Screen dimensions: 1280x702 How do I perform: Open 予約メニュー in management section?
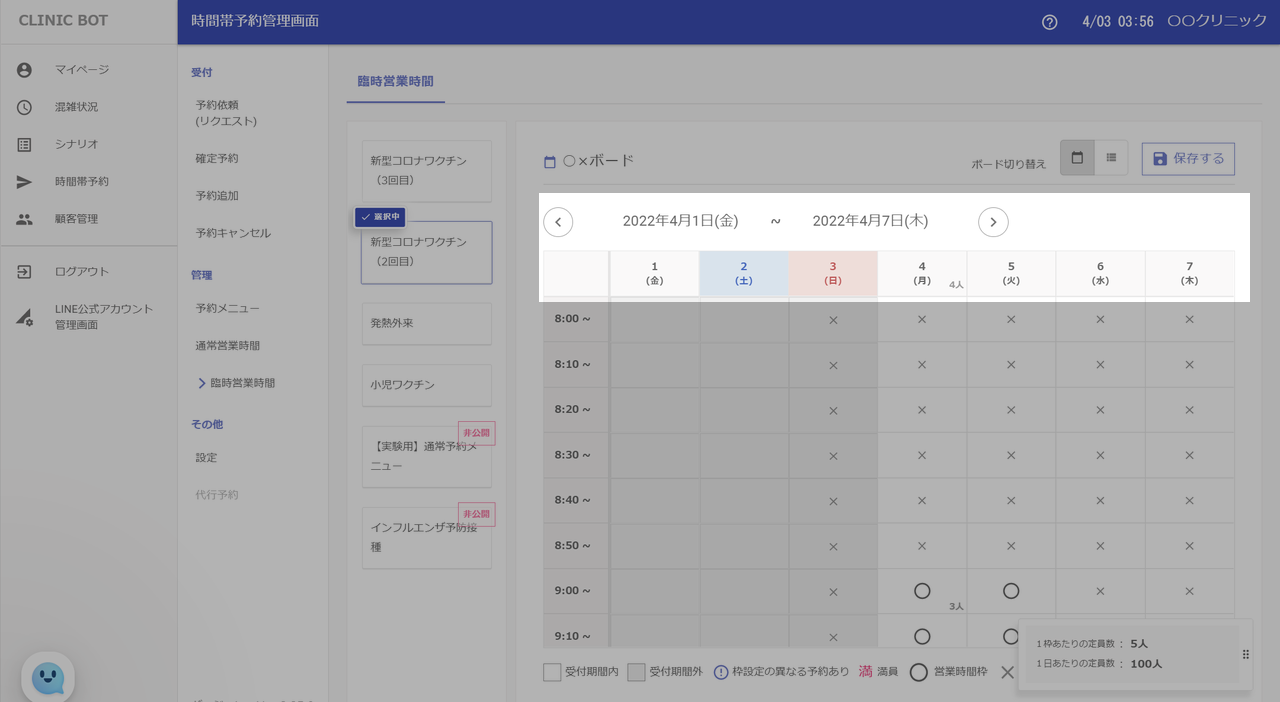[x=227, y=309]
